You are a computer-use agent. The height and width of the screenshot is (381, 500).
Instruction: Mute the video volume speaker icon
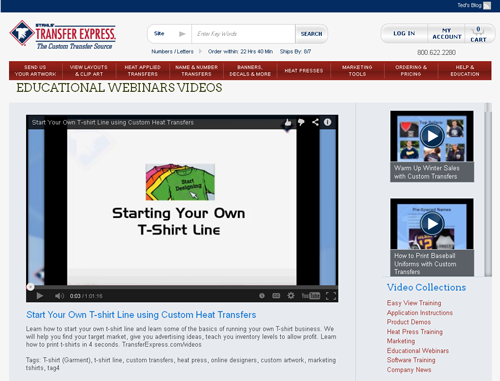[x=59, y=296]
